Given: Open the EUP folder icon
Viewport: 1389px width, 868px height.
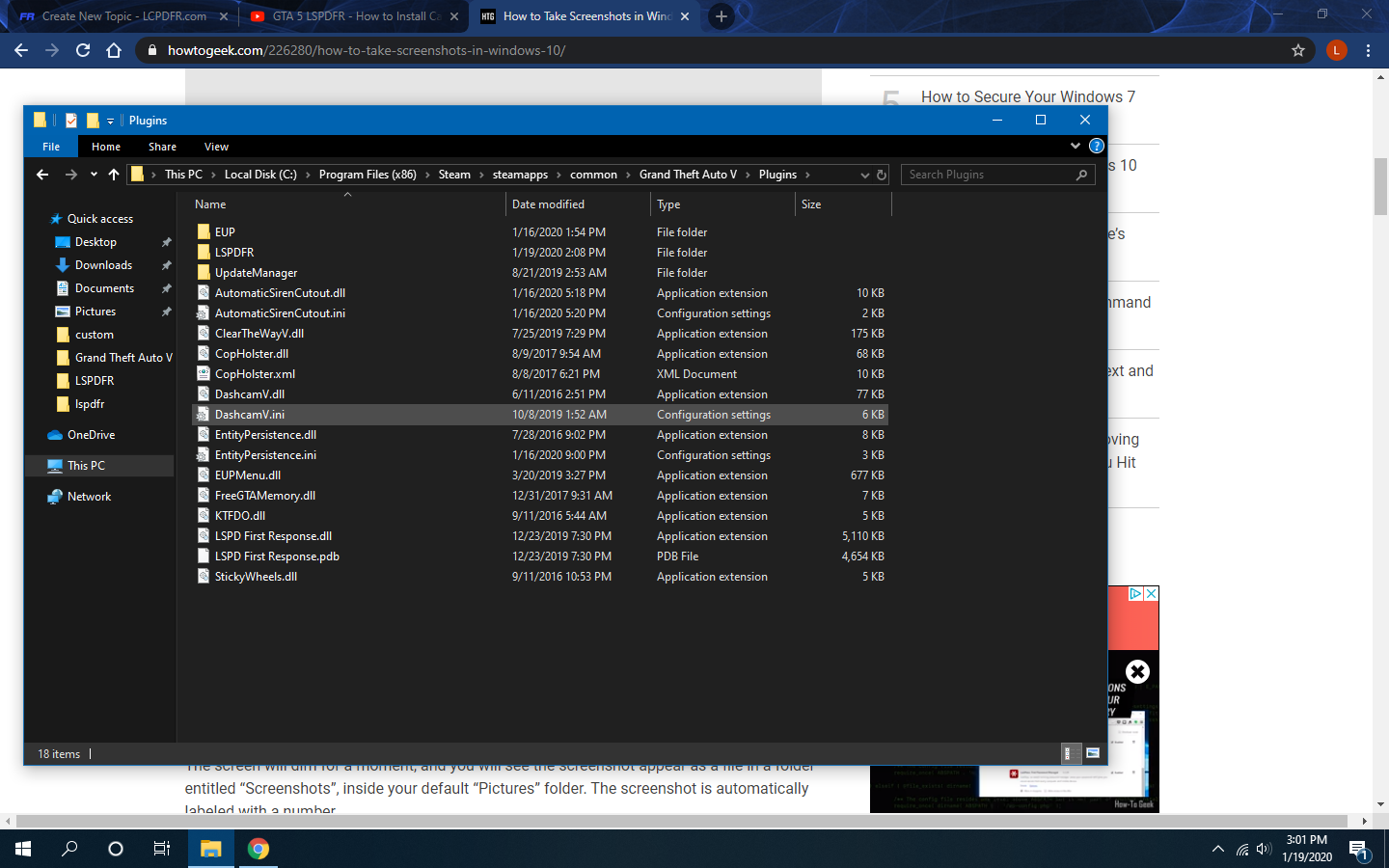Looking at the screenshot, I should pyautogui.click(x=204, y=231).
